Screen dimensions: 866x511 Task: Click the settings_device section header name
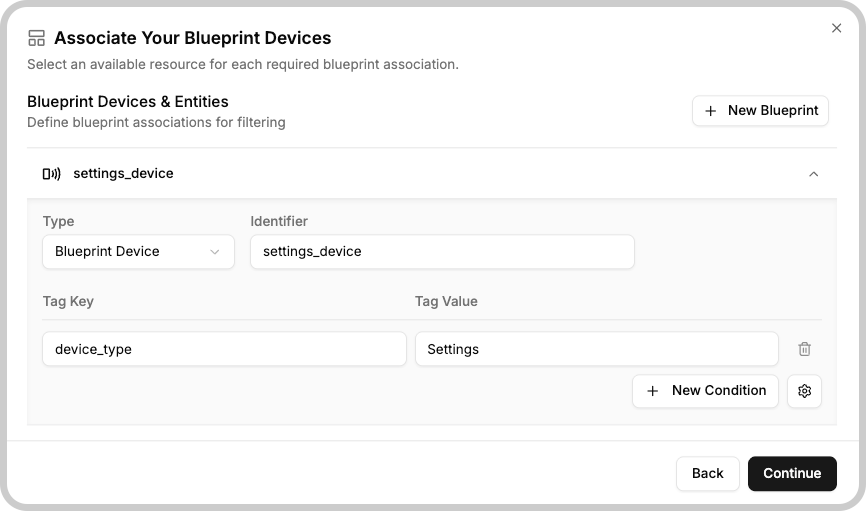pyautogui.click(x=123, y=173)
